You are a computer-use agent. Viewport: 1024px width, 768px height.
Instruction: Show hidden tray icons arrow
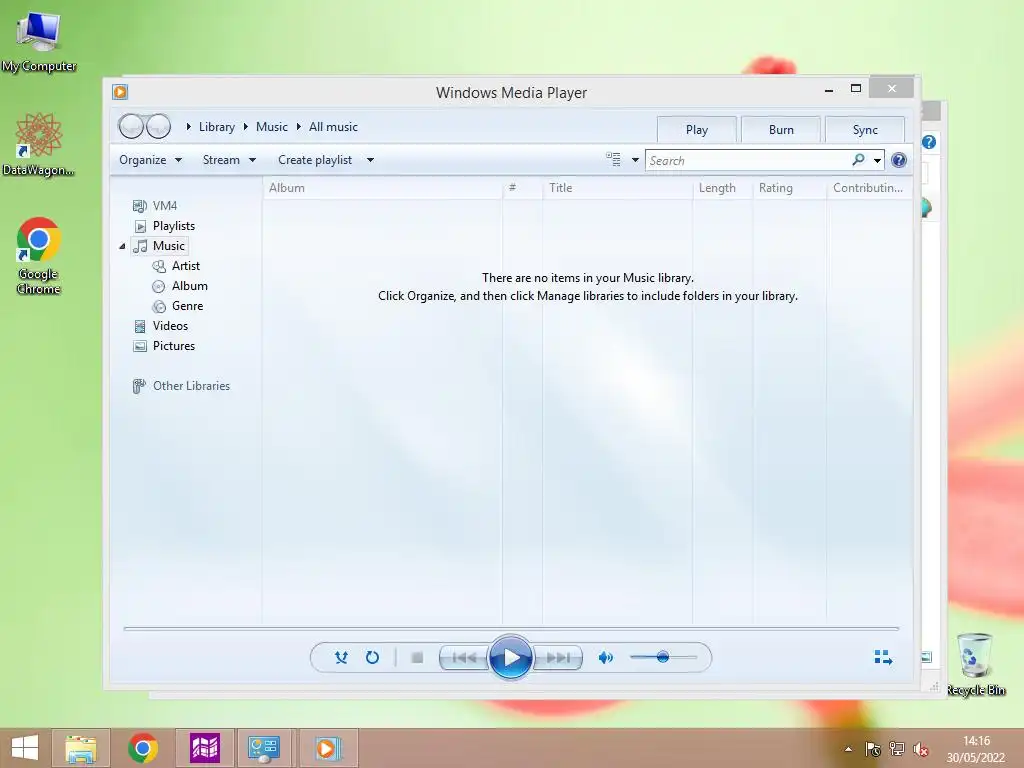(x=848, y=749)
